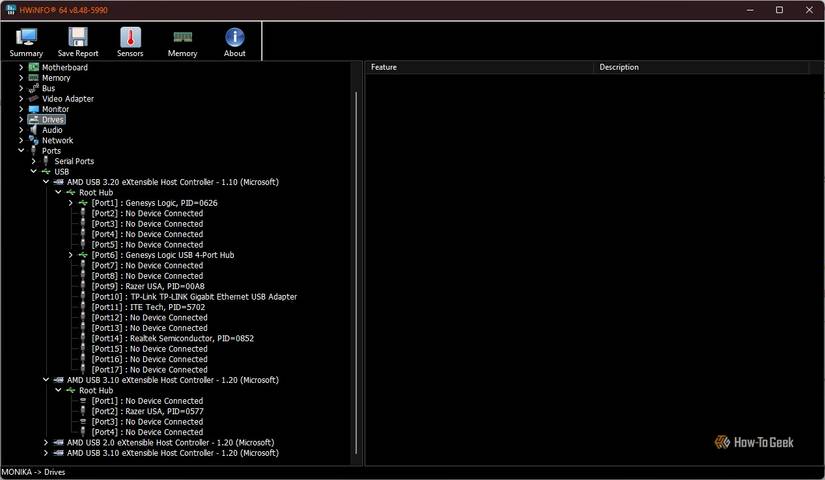Click the tree panel vertical scrollbar
The image size is (825, 480).
[356, 273]
